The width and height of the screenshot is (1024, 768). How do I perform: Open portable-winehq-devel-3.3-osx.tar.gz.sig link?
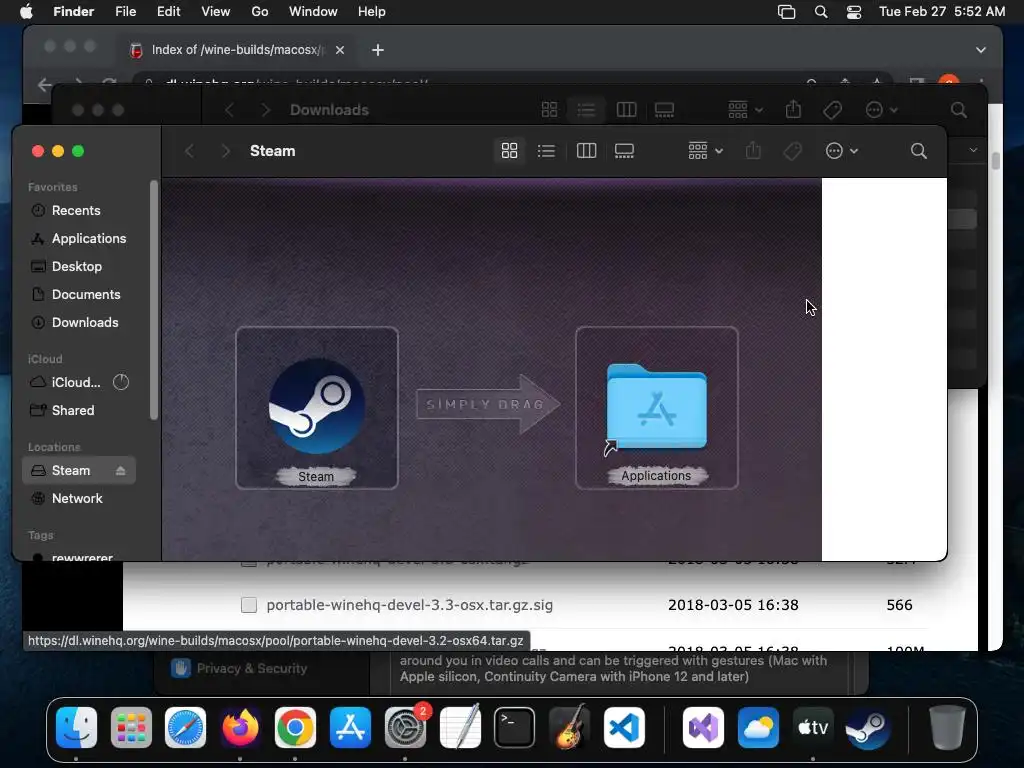[409, 605]
